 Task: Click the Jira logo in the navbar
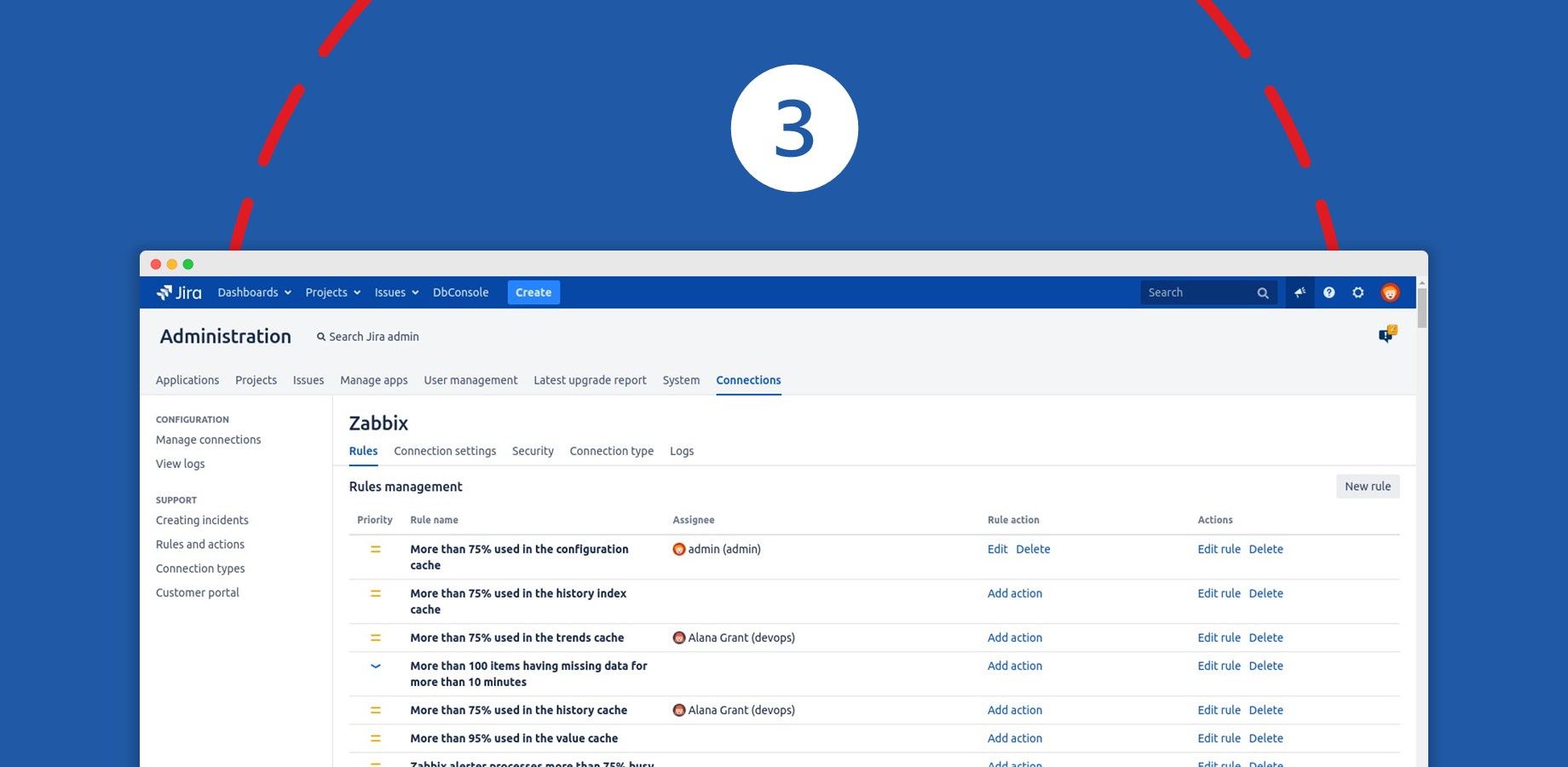pyautogui.click(x=179, y=292)
